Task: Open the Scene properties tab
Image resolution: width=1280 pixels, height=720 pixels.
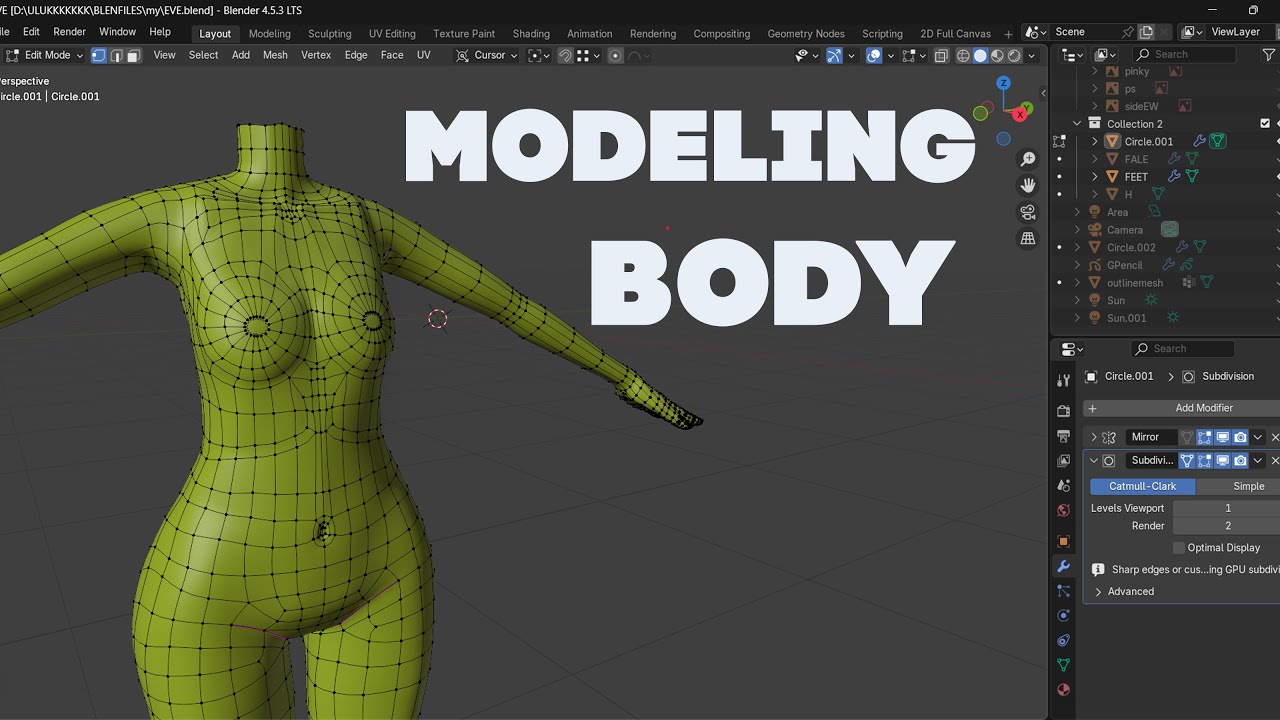Action: click(1063, 485)
